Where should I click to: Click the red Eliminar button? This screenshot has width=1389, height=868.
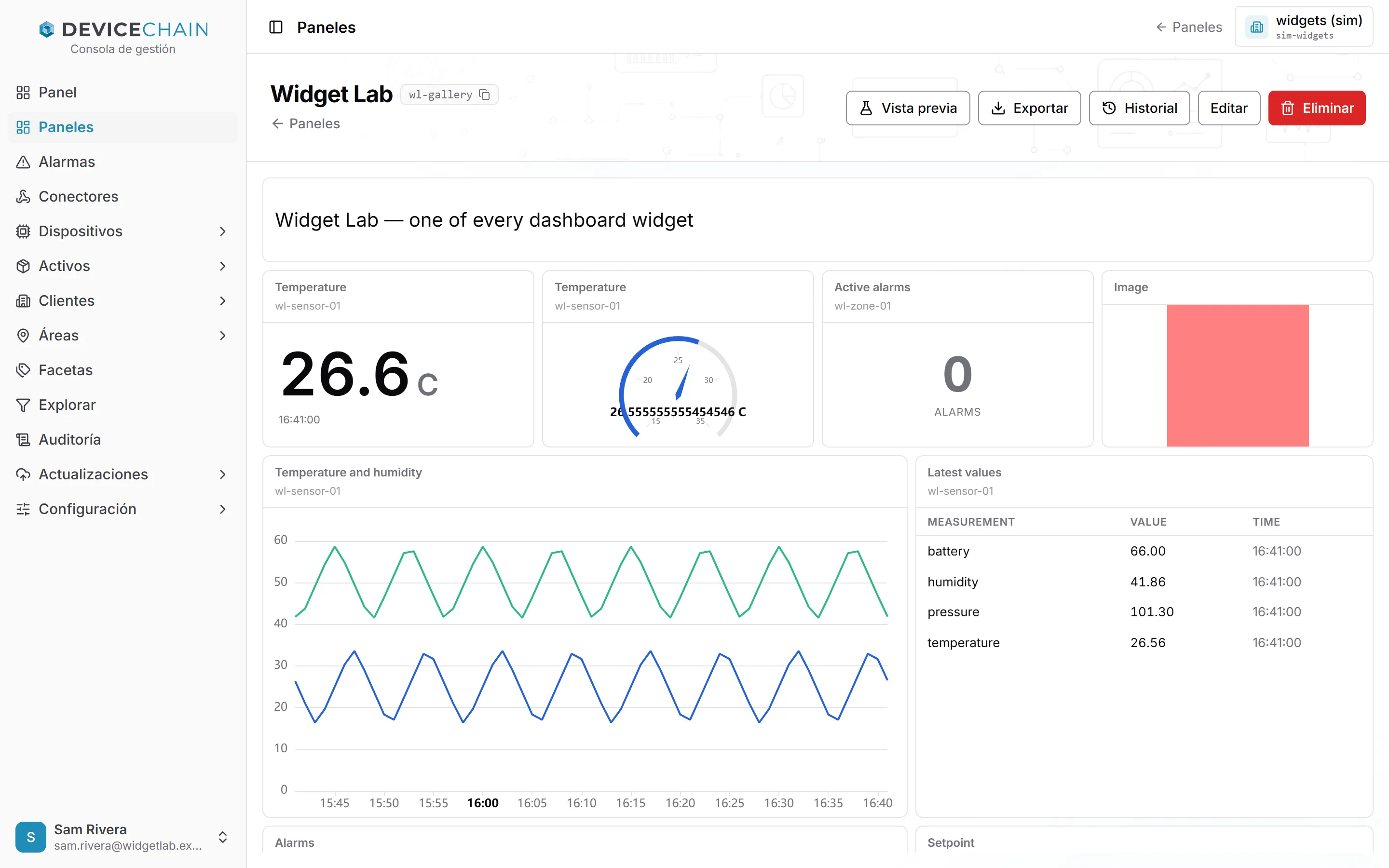click(x=1317, y=108)
